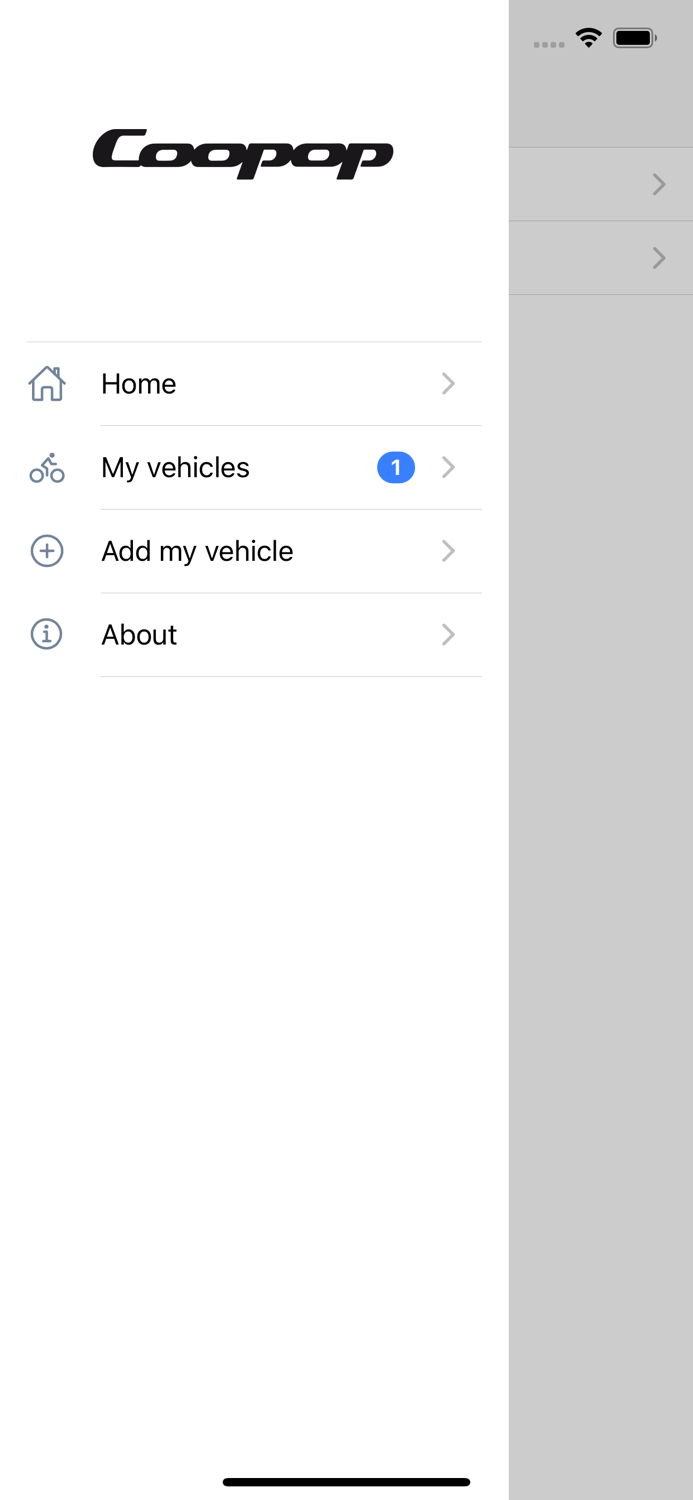Click the info circle icon beside About

pyautogui.click(x=47, y=634)
